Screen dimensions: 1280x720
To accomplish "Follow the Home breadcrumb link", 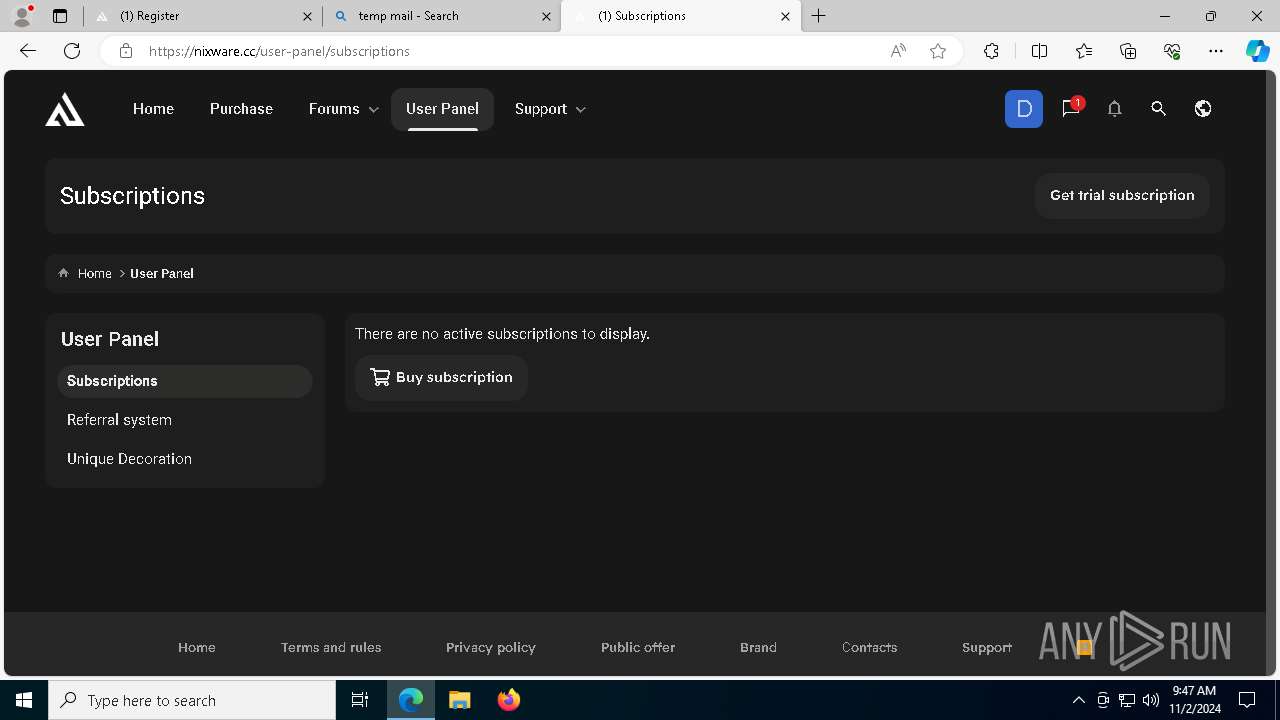I will pos(95,273).
